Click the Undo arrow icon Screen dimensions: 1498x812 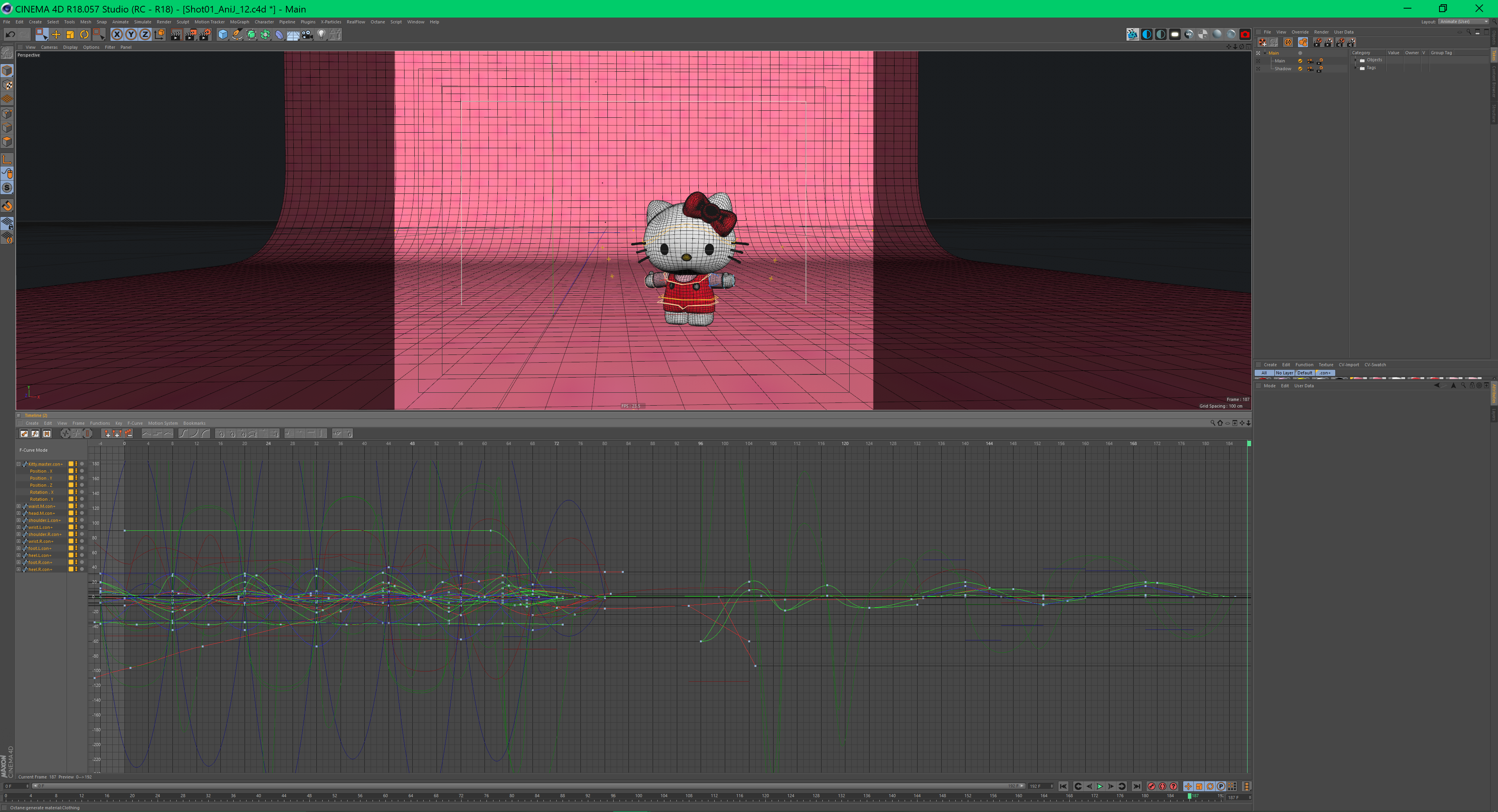click(11, 35)
